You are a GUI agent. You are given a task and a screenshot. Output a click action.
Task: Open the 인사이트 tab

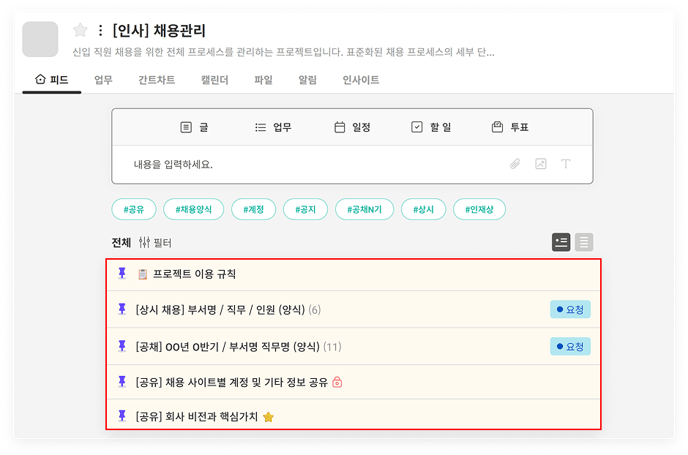click(360, 80)
